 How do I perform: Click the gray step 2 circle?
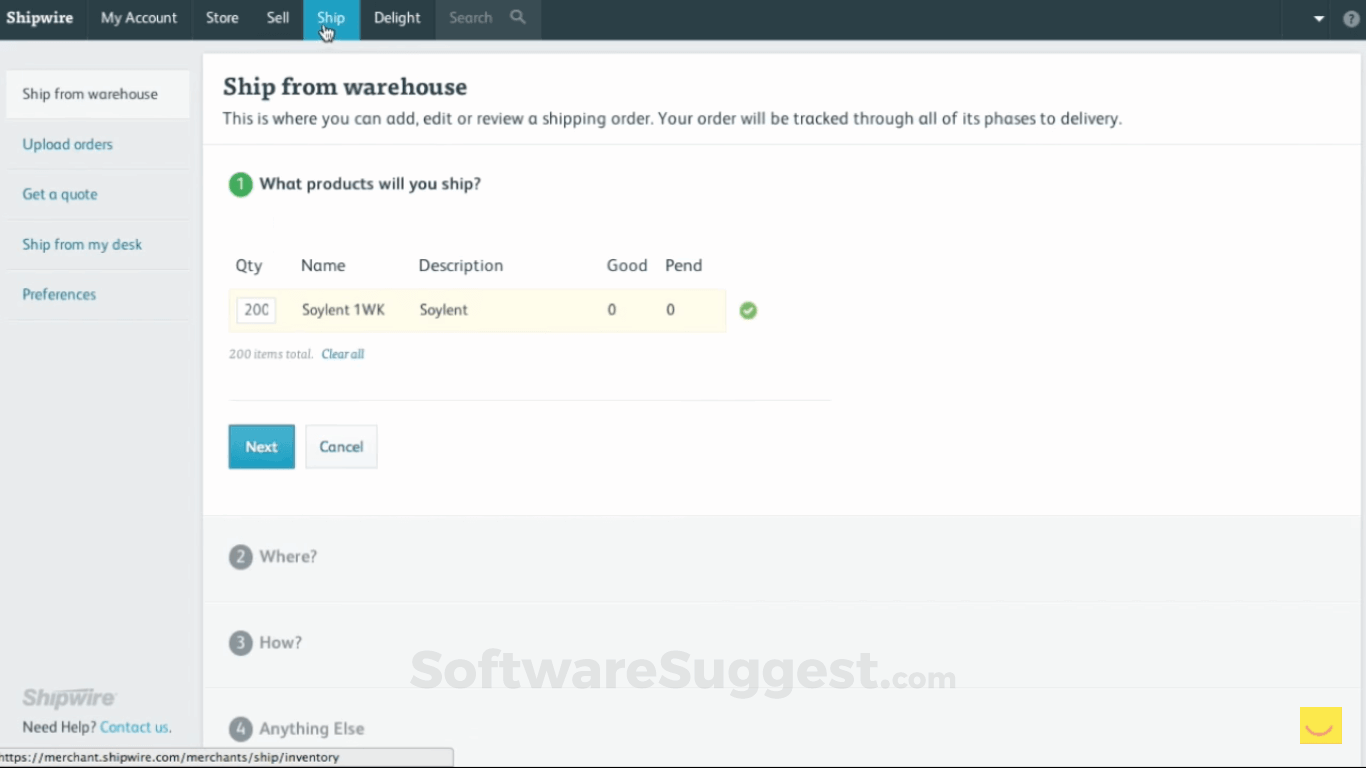240,556
